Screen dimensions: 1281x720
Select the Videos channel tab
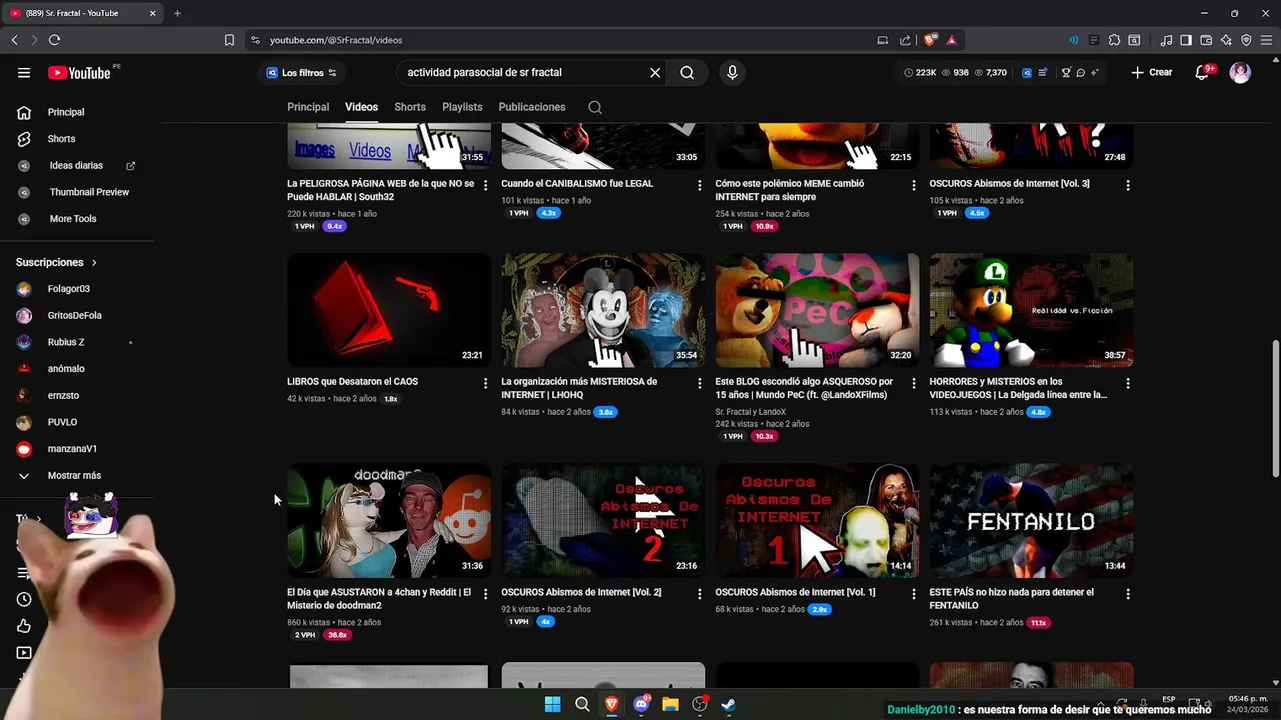pyautogui.click(x=361, y=107)
